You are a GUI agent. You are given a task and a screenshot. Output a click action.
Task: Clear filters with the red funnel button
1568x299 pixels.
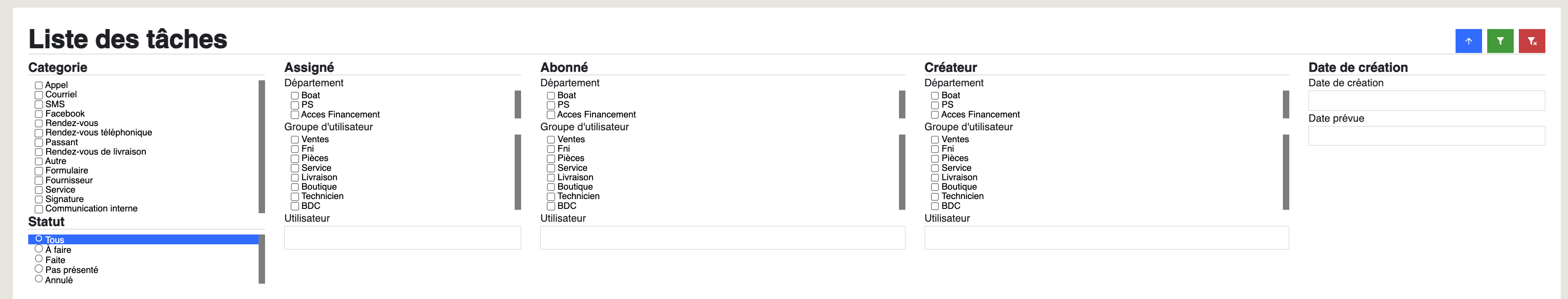tap(1532, 41)
